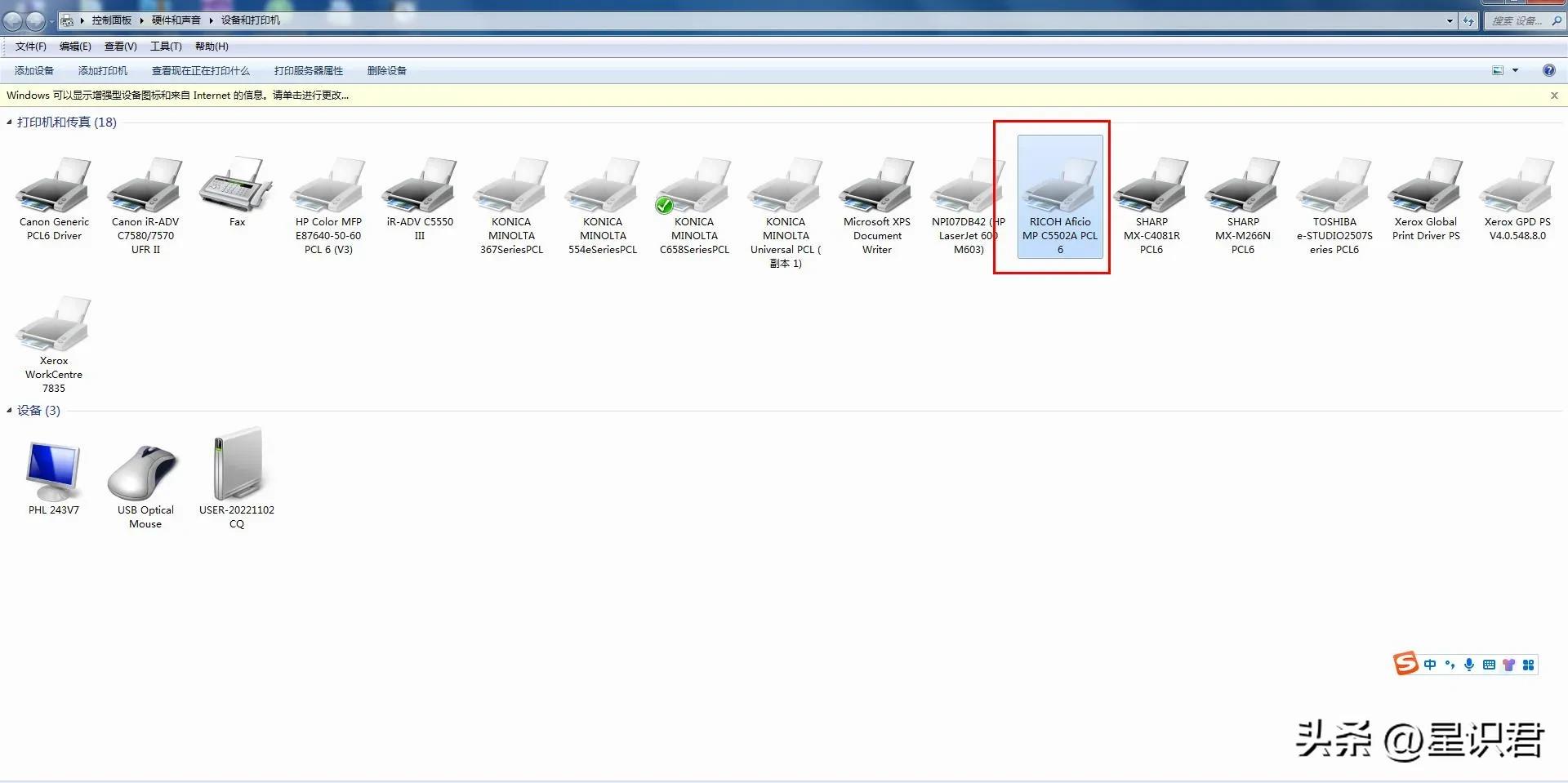This screenshot has width=1568, height=783.
Task: Click the 添加设备 toolbar button
Action: 34,71
